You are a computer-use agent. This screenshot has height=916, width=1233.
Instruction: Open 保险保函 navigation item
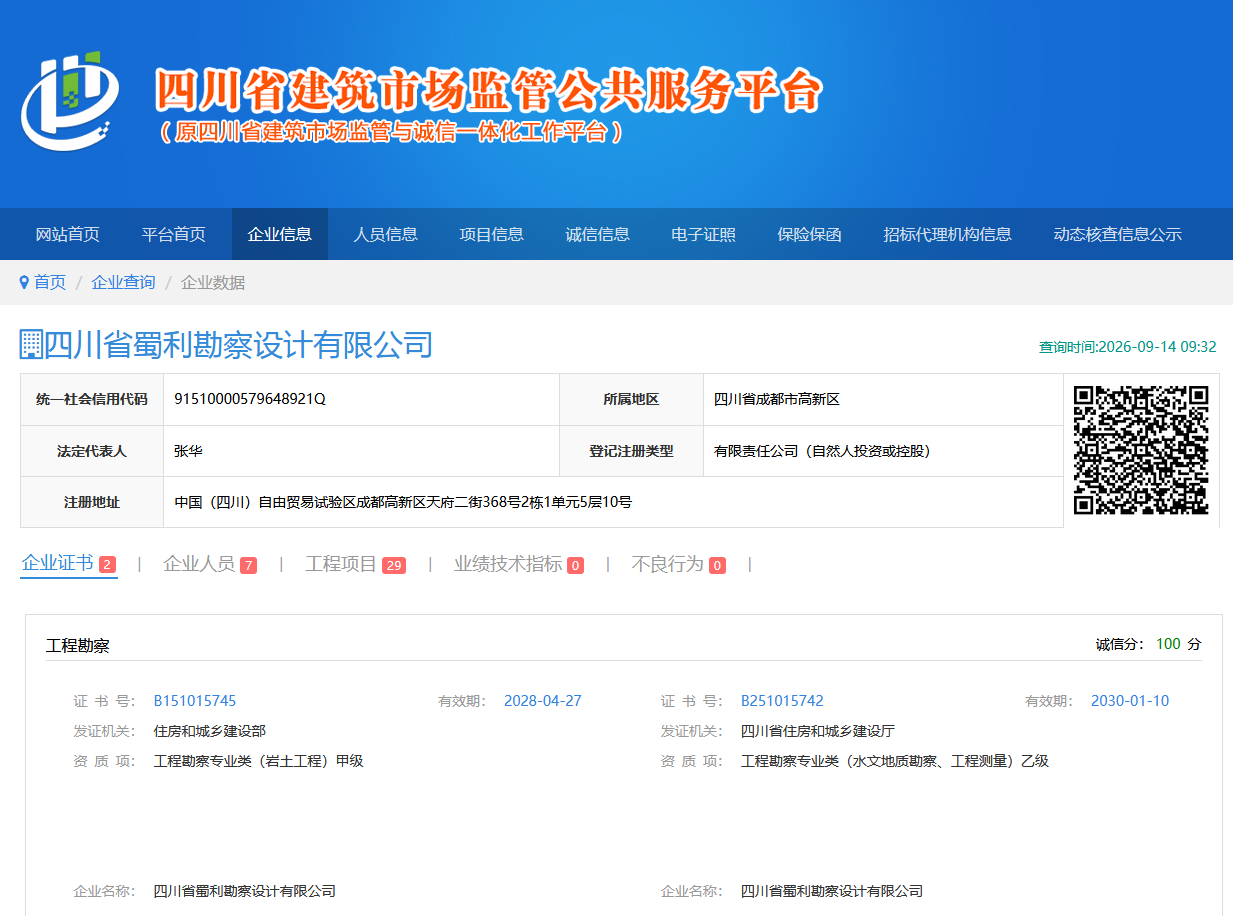coord(810,234)
